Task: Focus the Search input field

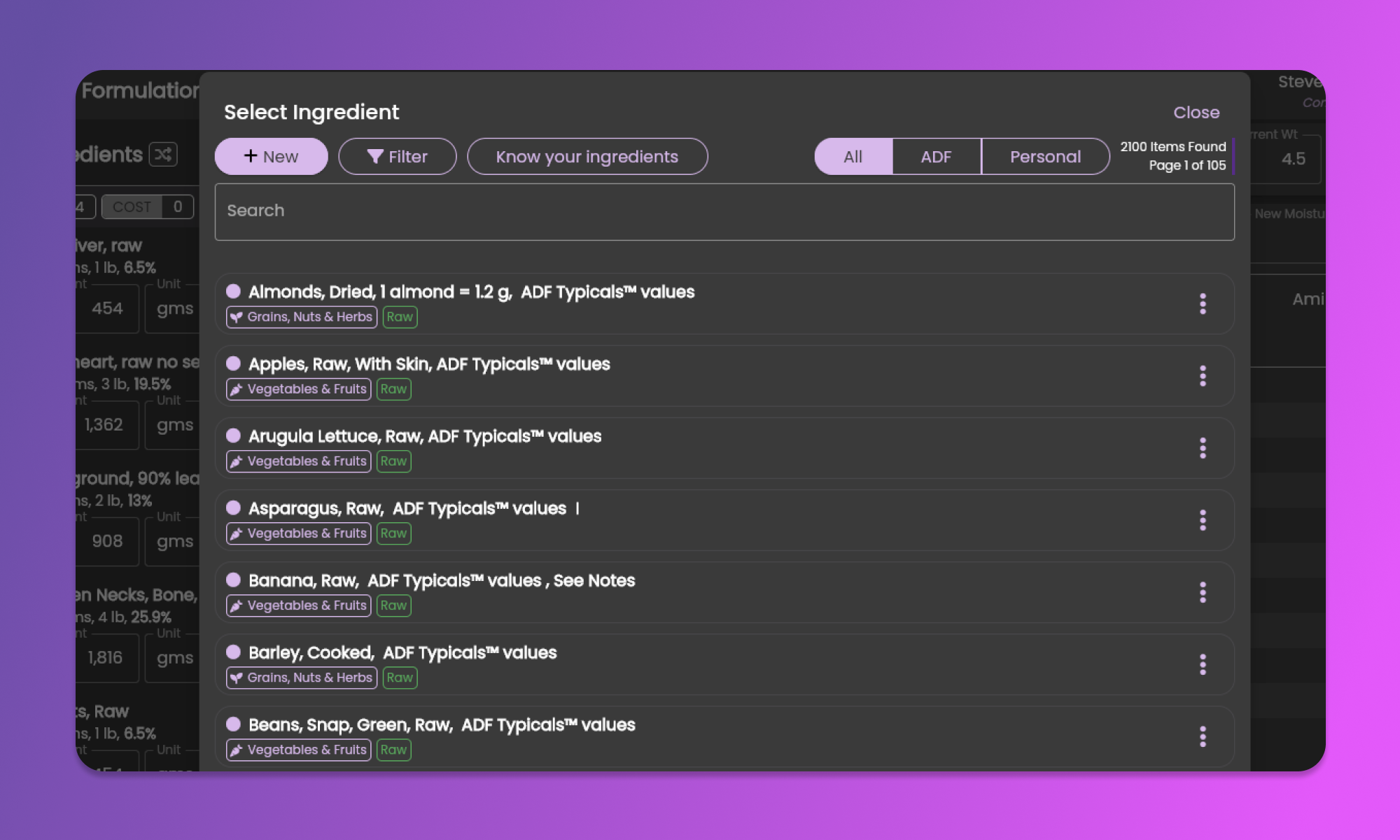Action: pos(724,211)
